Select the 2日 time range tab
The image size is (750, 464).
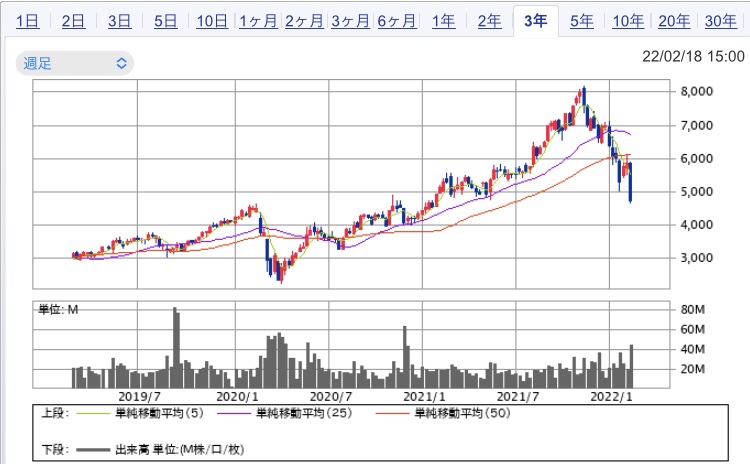pyautogui.click(x=73, y=21)
